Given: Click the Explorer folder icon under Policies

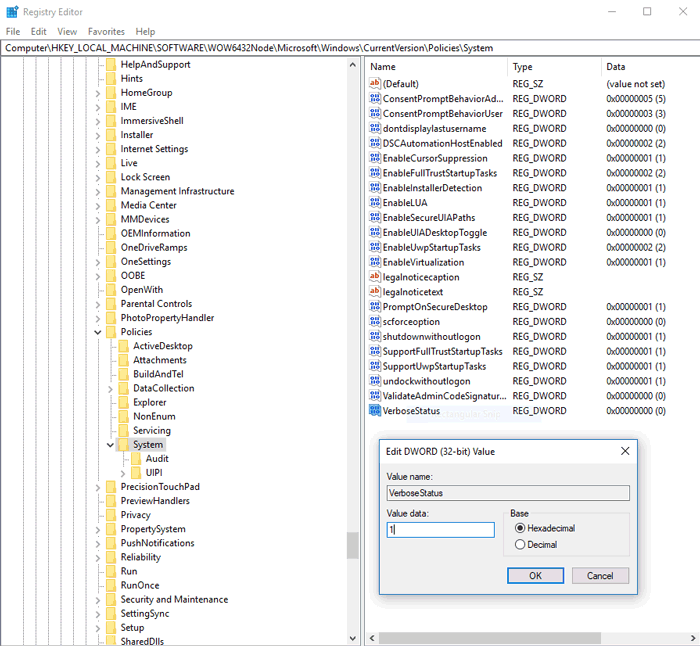Looking at the screenshot, I should coord(123,402).
